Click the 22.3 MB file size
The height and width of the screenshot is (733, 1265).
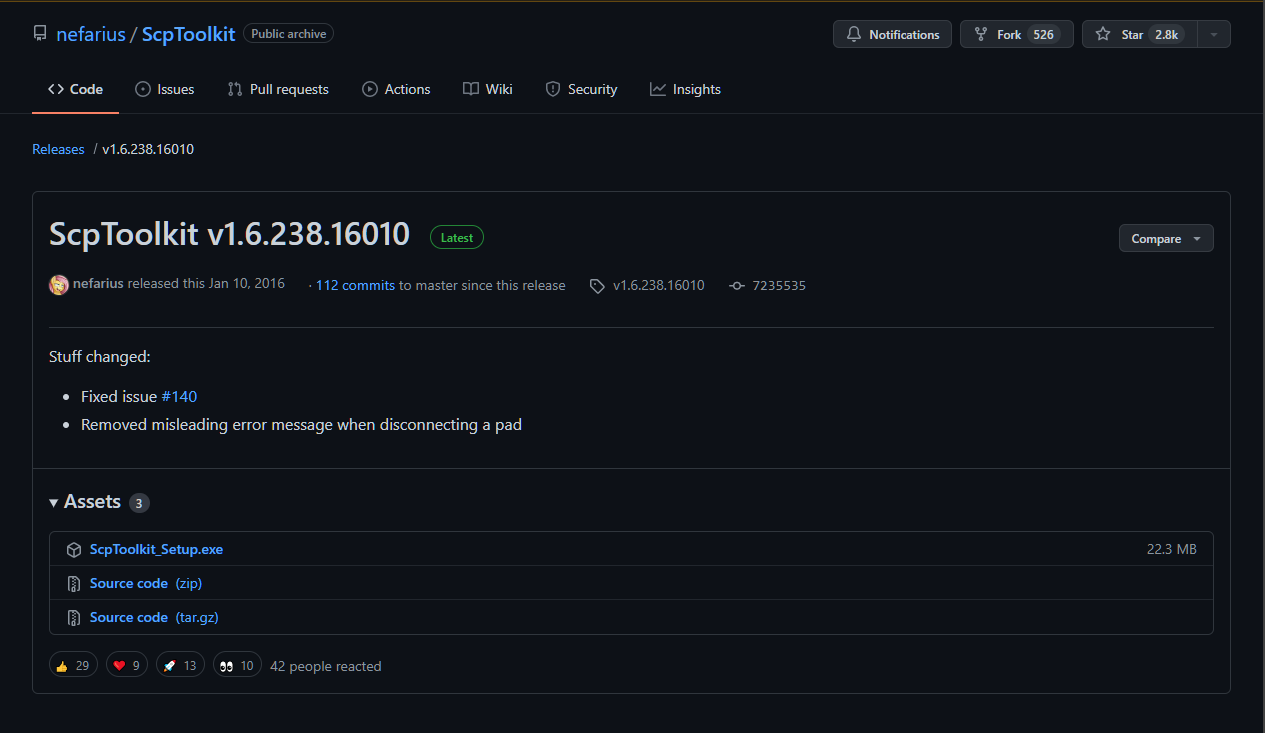click(x=1172, y=549)
